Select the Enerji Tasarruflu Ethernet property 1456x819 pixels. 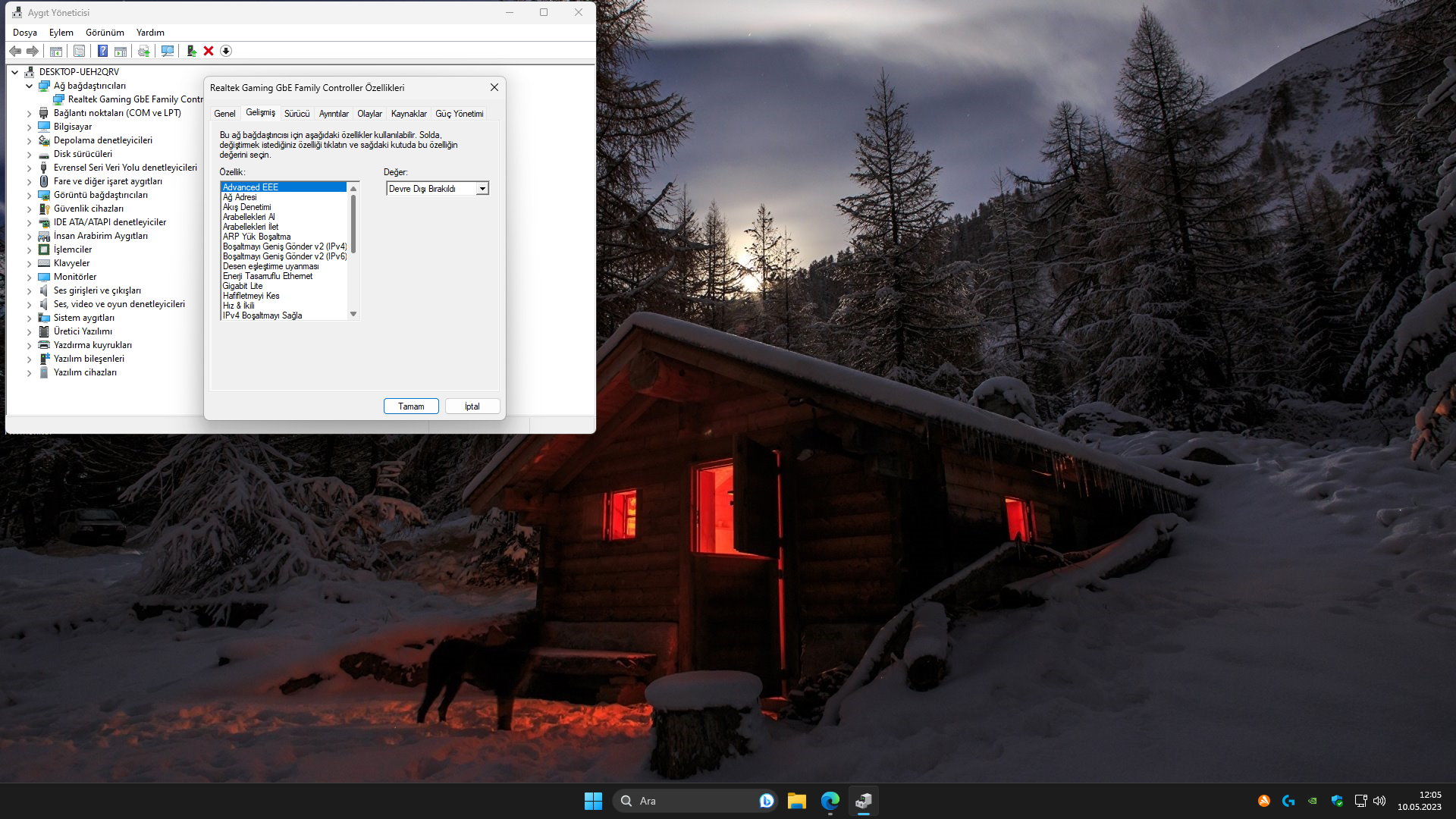point(268,276)
